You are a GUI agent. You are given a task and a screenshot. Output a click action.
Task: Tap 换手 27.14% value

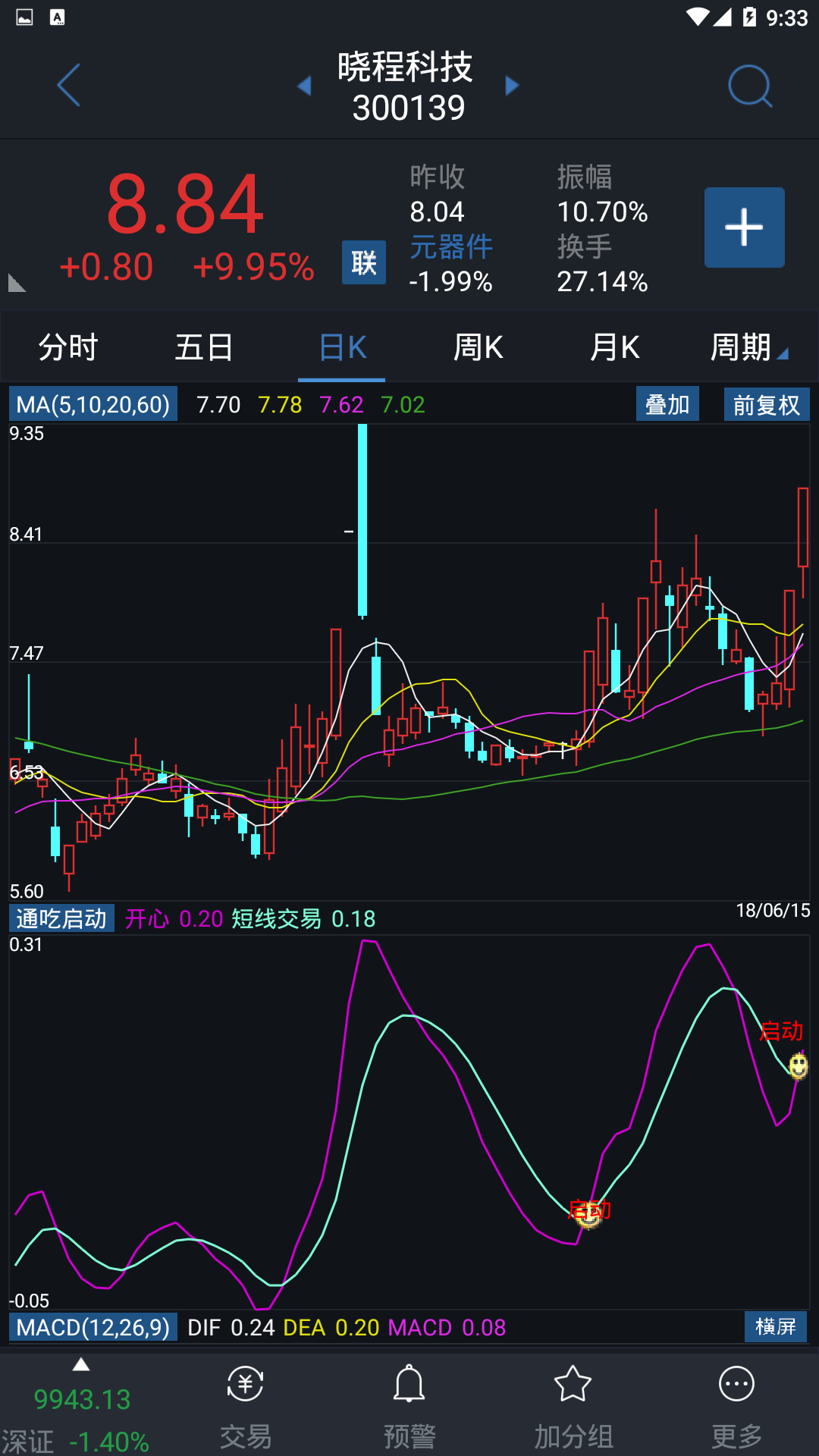click(602, 282)
